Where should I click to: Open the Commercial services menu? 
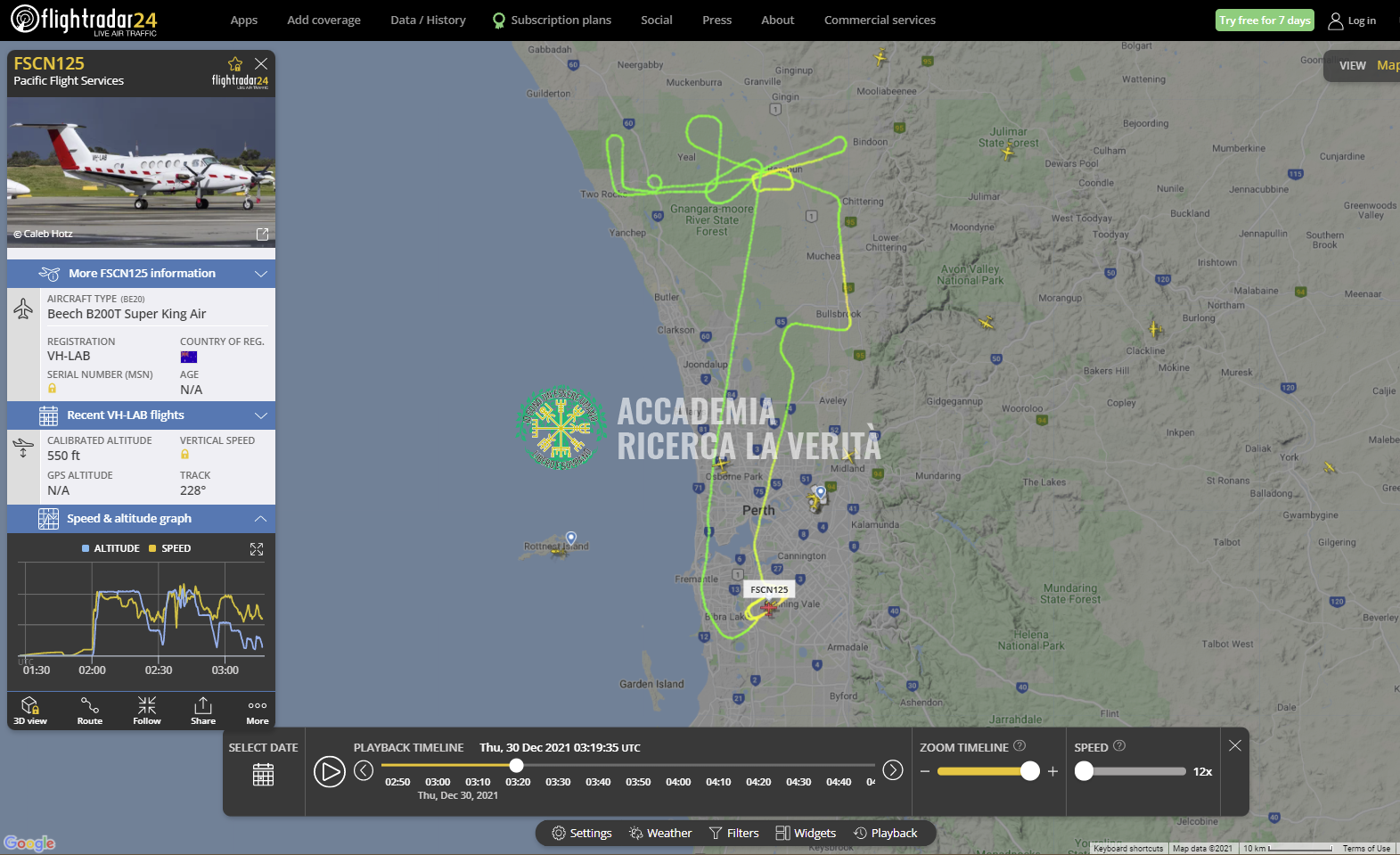pos(880,20)
